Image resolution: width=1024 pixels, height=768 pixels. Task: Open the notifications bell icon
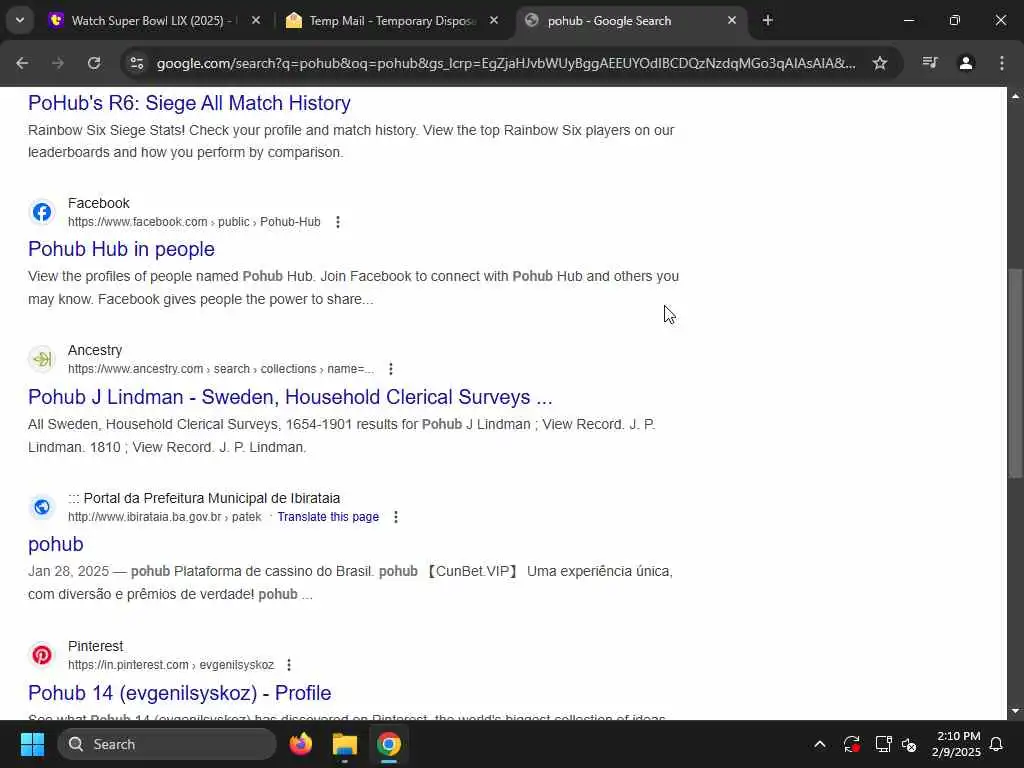(997, 744)
